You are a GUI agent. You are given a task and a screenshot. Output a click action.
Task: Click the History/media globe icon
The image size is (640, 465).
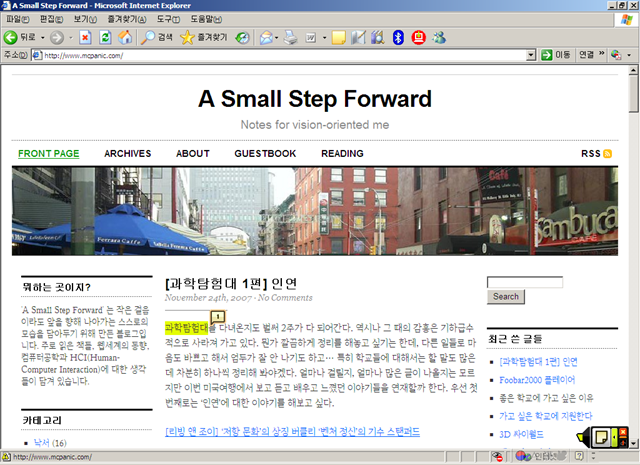(x=242, y=38)
